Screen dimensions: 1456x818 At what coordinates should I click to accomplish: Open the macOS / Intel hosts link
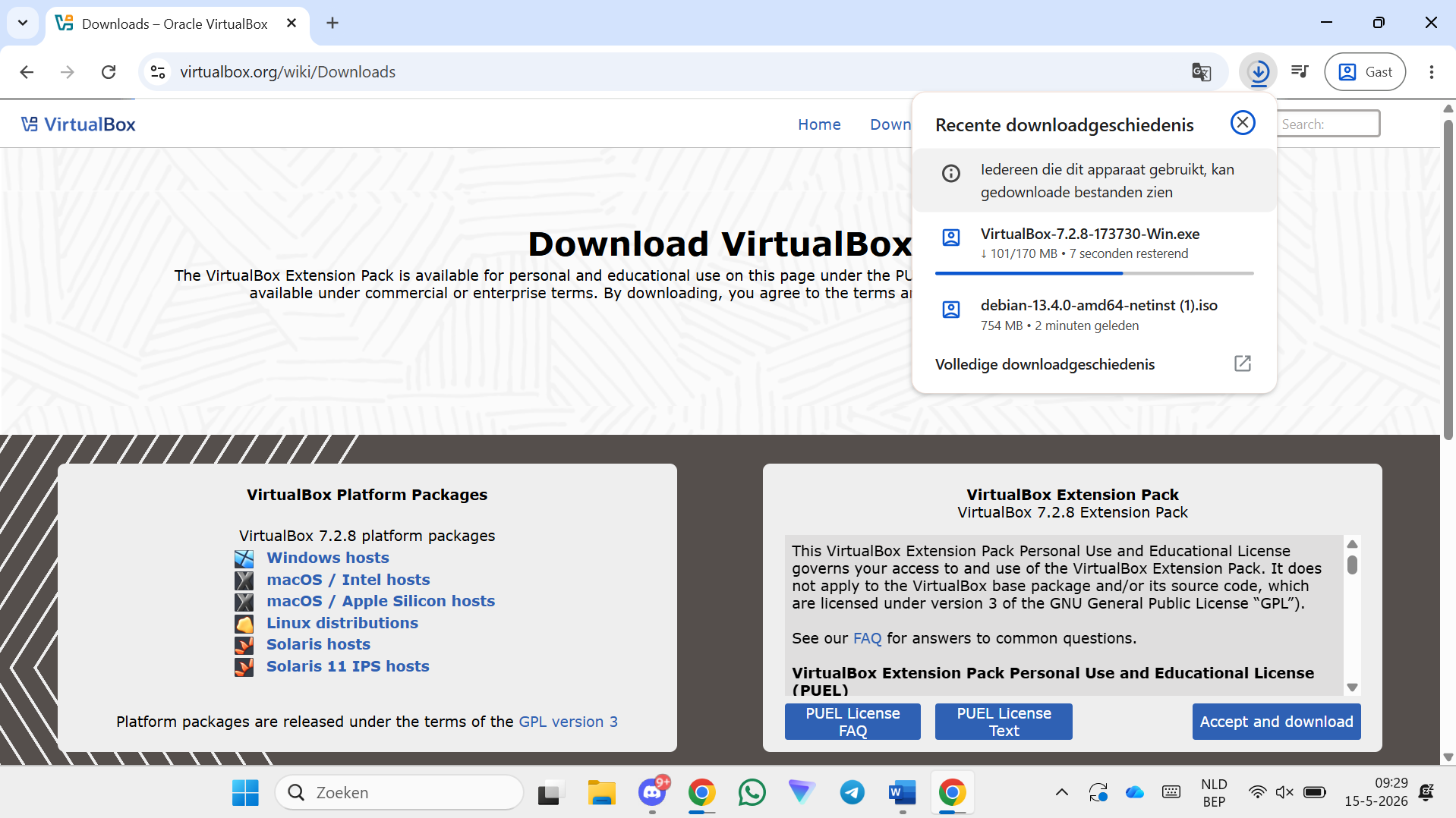(348, 580)
